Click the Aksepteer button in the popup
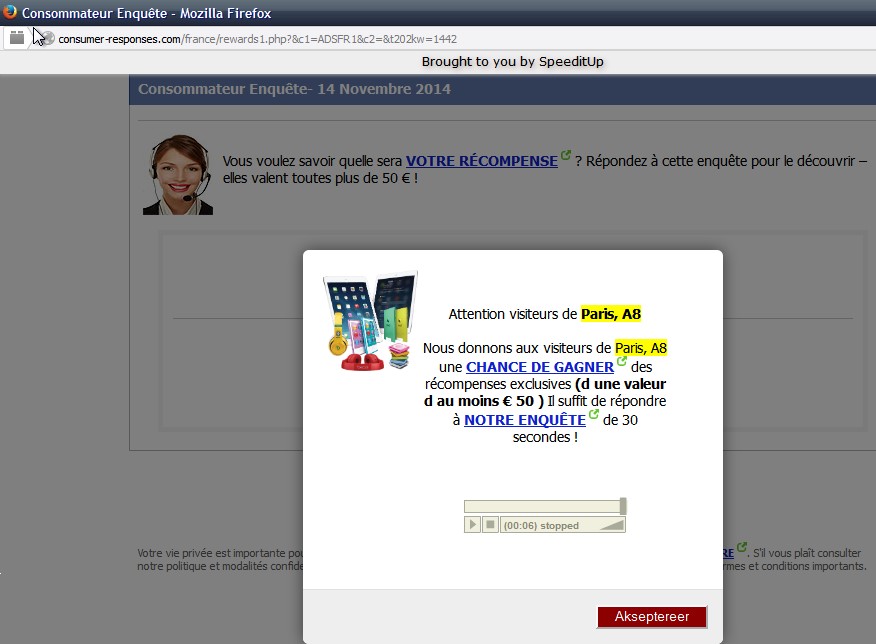 652,616
